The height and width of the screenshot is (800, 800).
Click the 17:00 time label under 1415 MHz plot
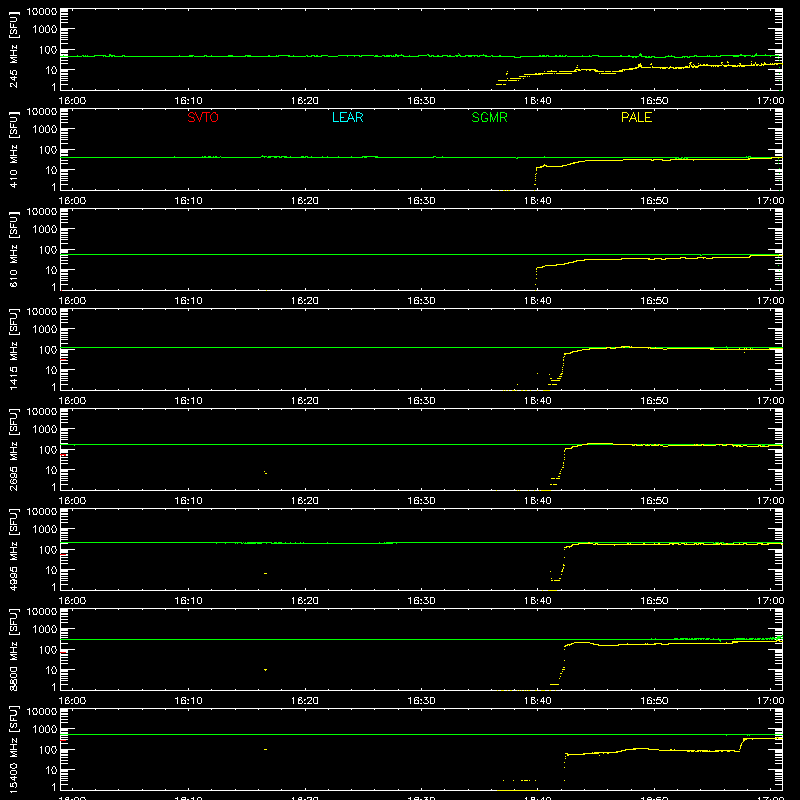[x=770, y=401]
